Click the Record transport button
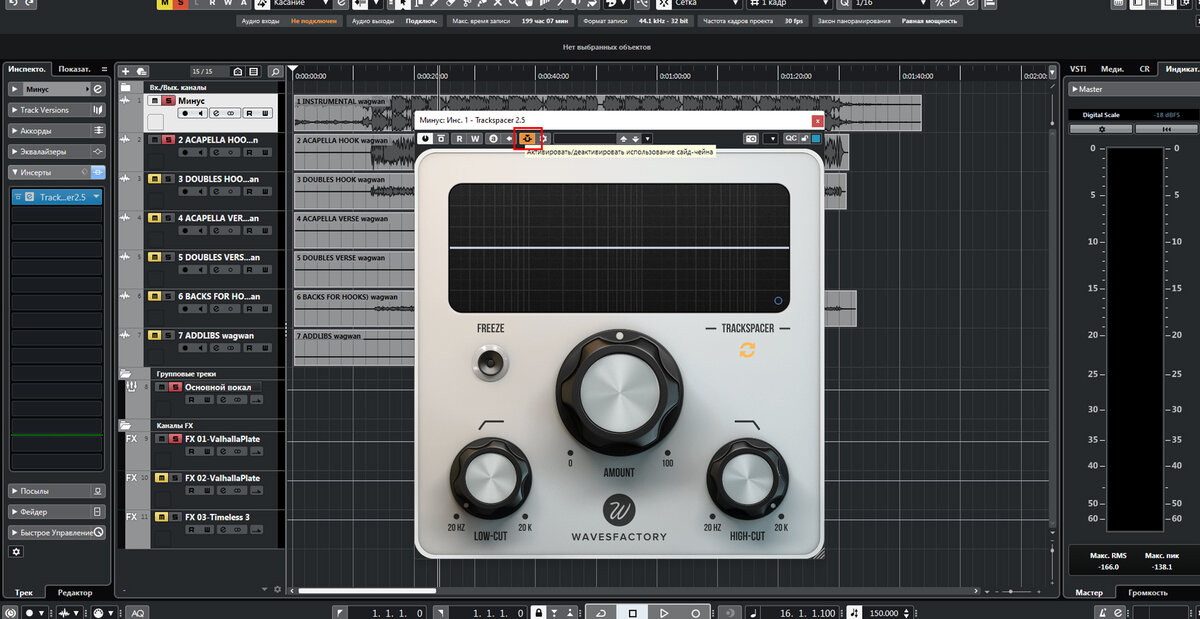Viewport: 1200px width, 619px height. (x=695, y=612)
